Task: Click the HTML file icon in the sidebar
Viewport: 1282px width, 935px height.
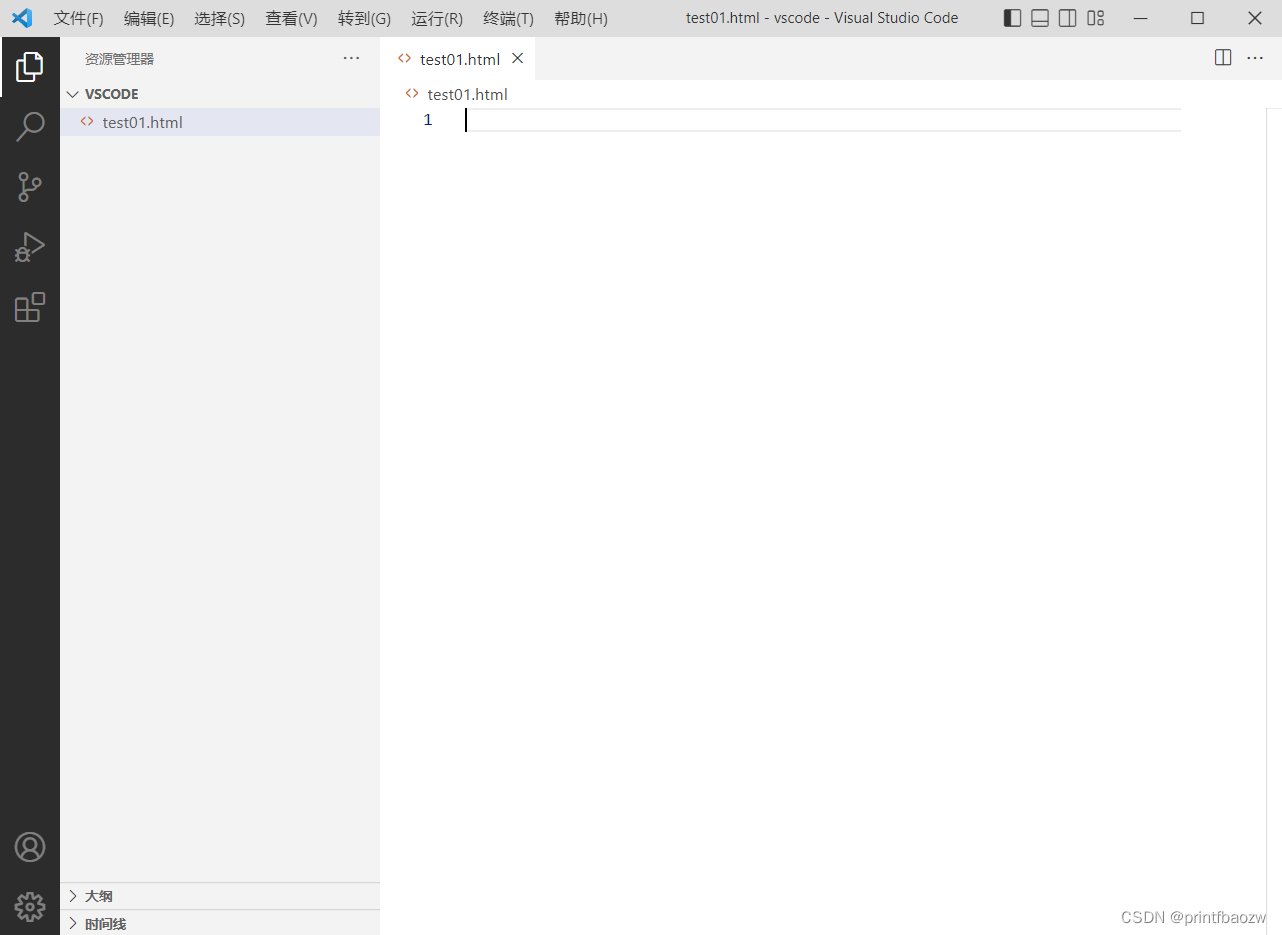Action: (x=87, y=122)
